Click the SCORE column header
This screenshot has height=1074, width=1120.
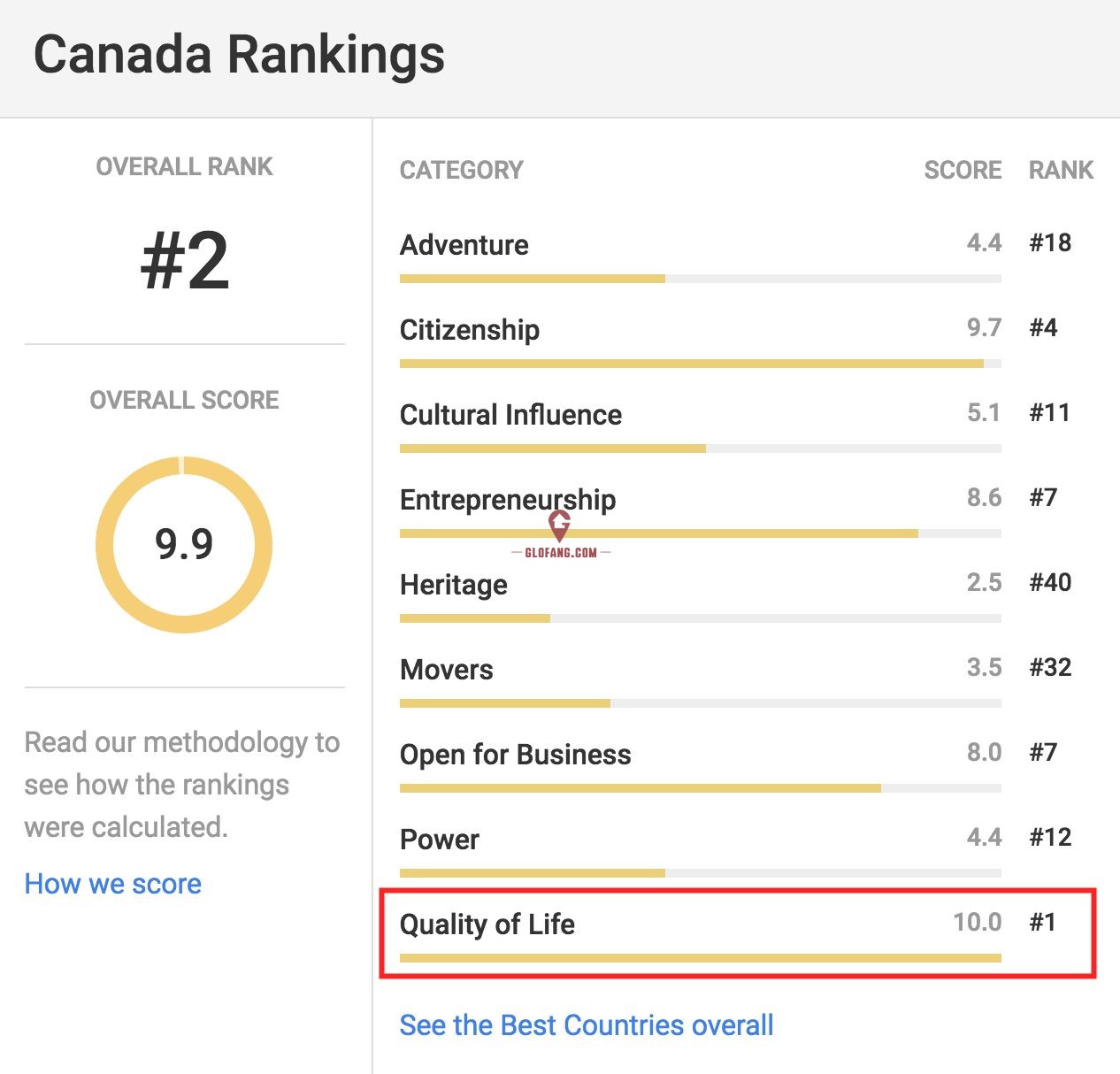click(x=963, y=170)
